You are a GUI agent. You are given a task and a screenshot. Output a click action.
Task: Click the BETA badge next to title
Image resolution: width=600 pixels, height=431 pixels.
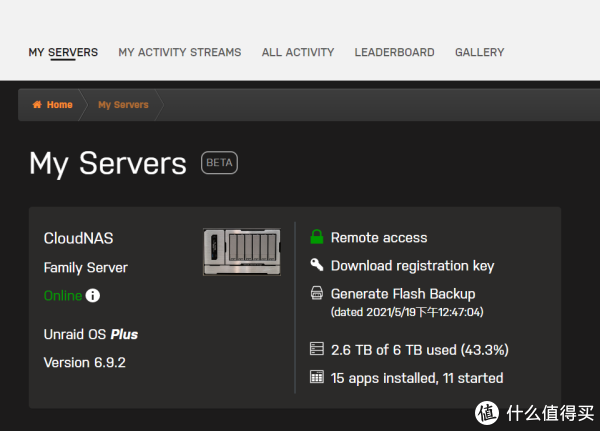pyautogui.click(x=219, y=163)
